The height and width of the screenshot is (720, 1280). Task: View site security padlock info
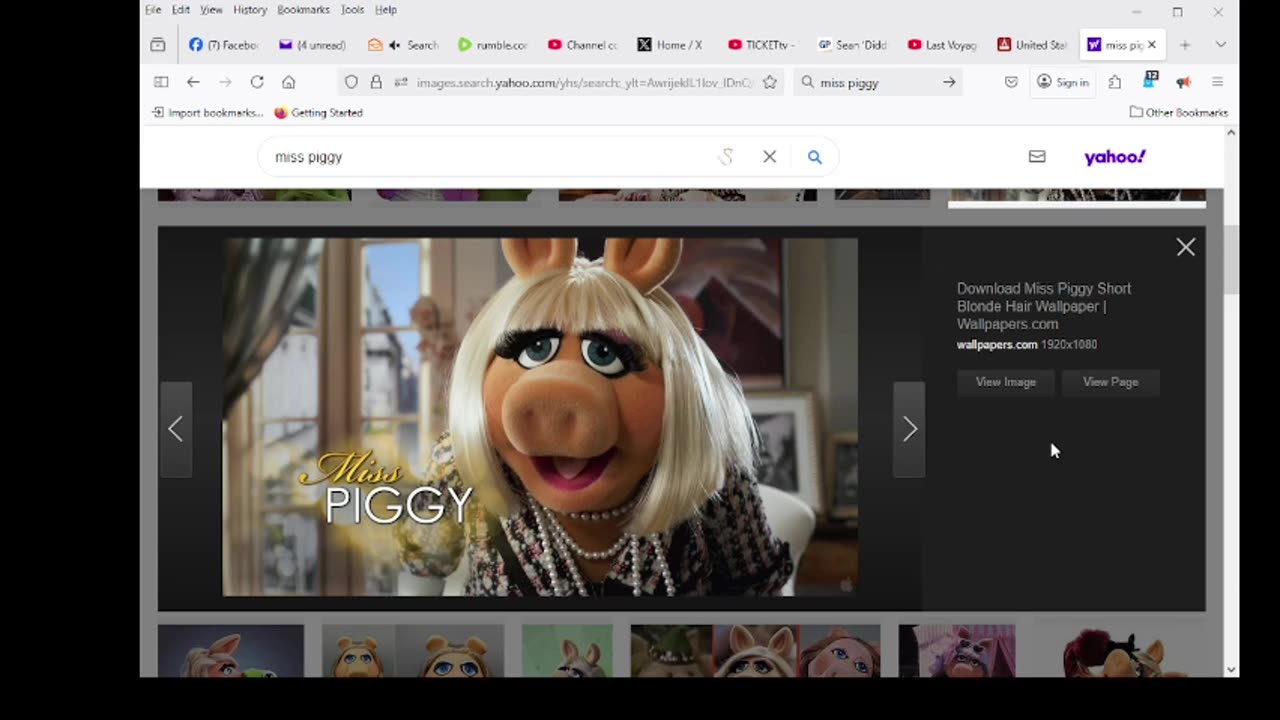click(x=376, y=82)
